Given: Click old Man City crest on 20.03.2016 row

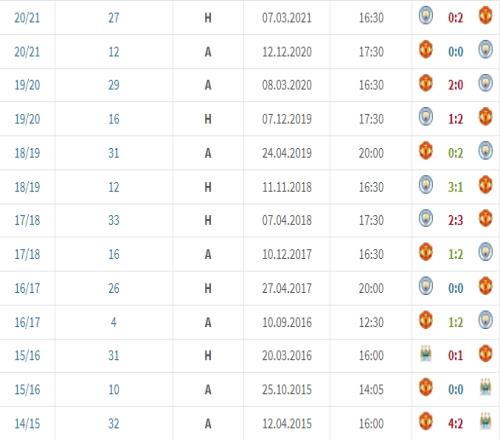Looking at the screenshot, I should (426, 354).
